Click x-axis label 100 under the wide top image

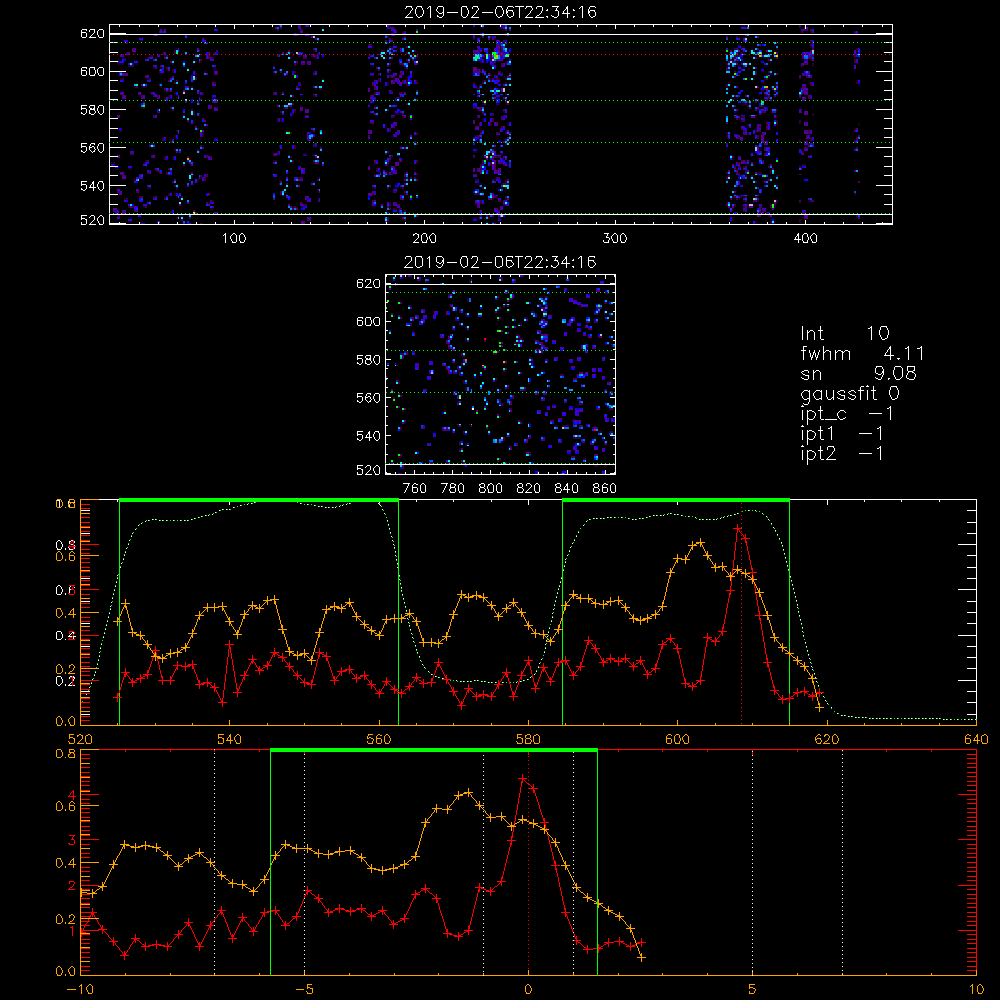click(234, 239)
